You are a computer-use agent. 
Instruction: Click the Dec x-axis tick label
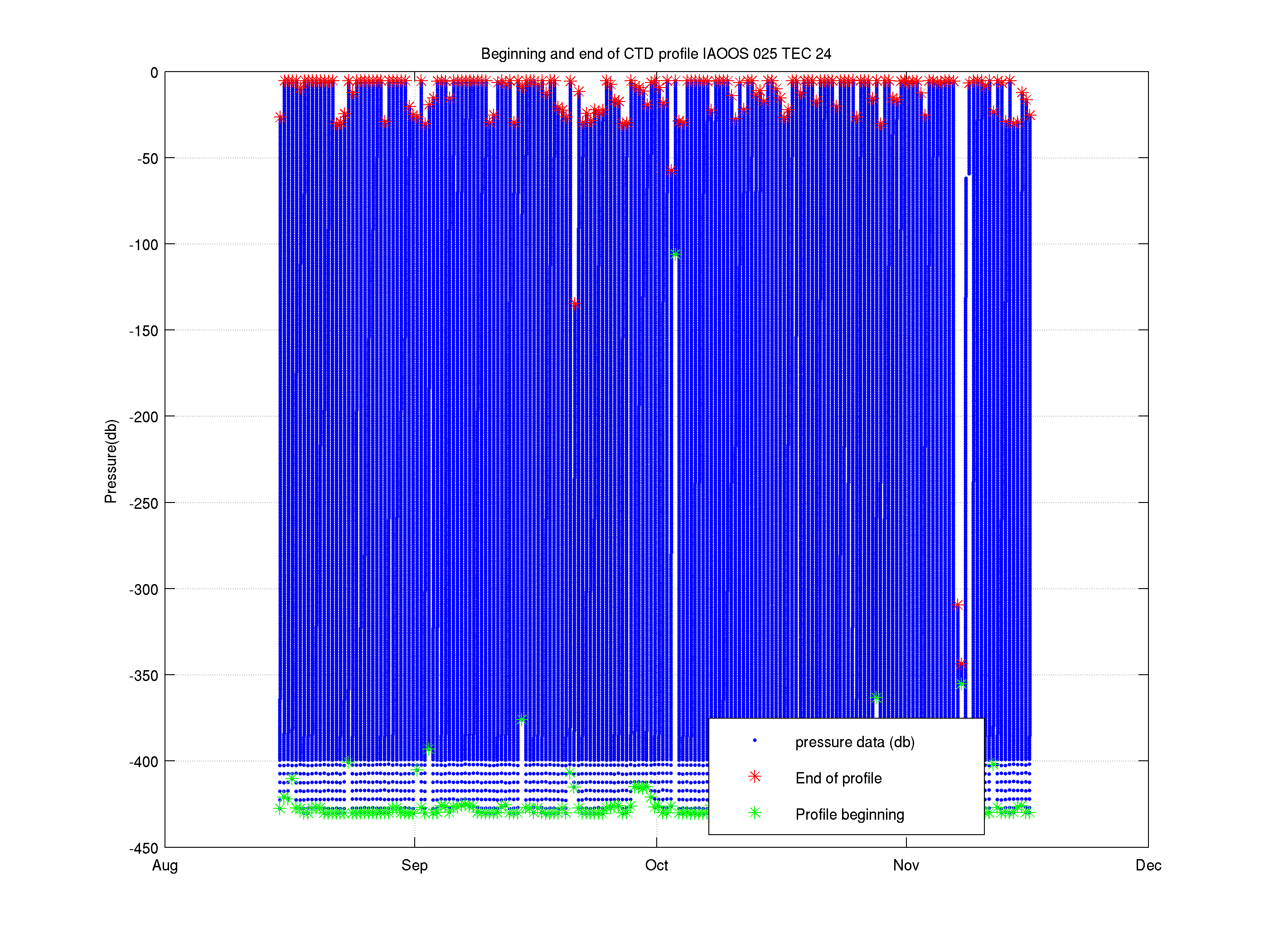[1148, 865]
